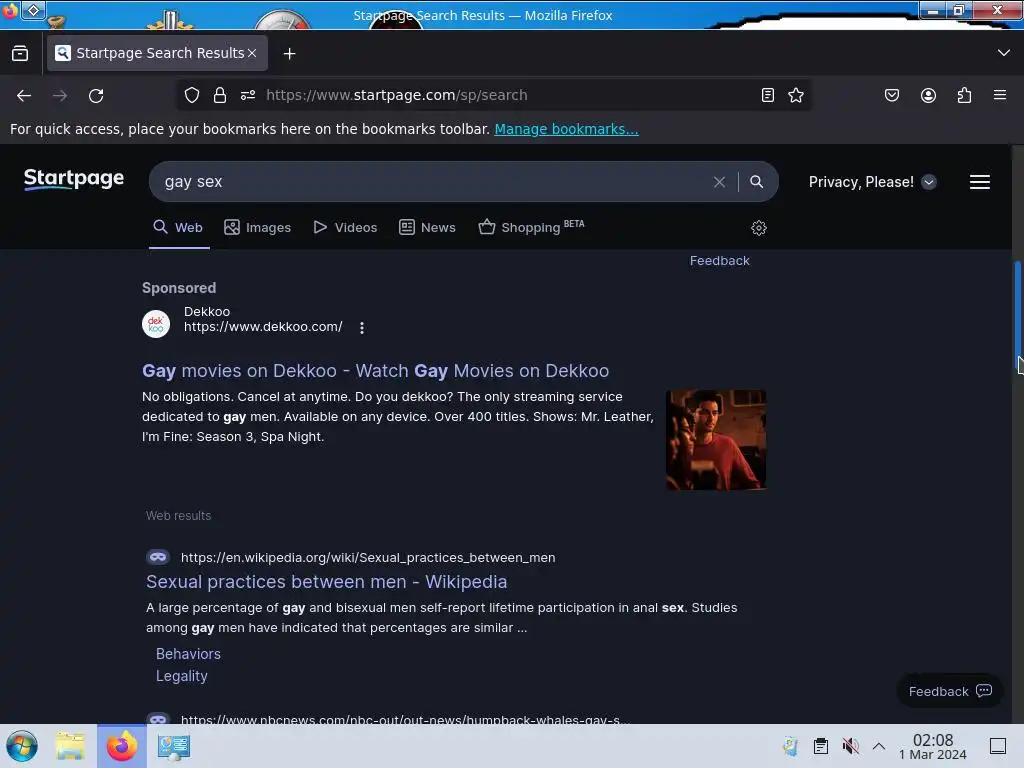
Task: Toggle reader view icon
Action: [x=767, y=95]
